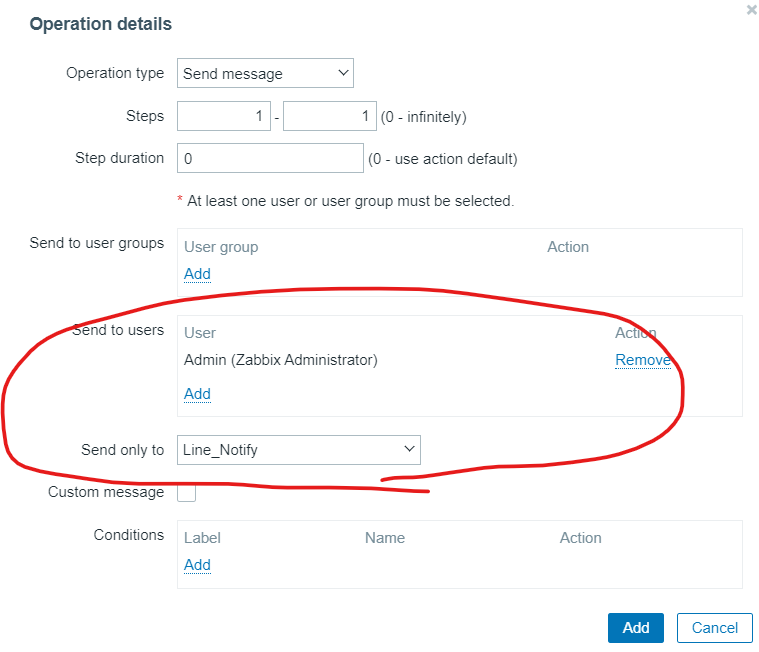Open the Send only to dropdown
Viewport: 759px width, 652px height.
click(299, 450)
